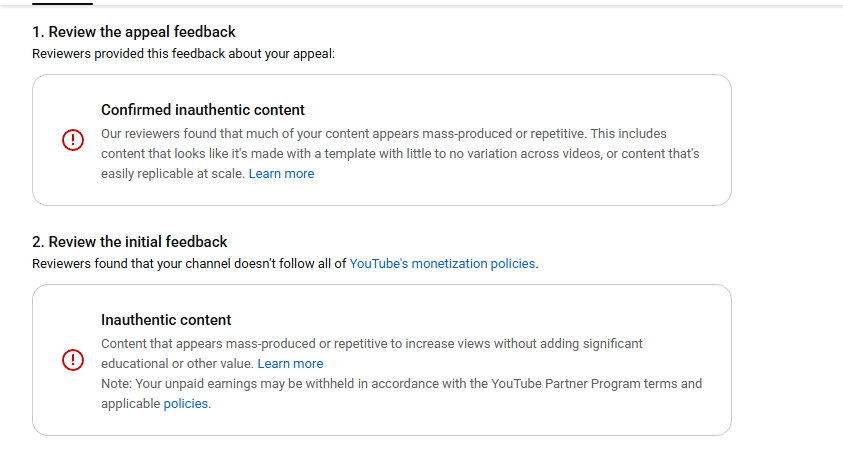
Task: Click the 'easily replicable at scale' text
Action: (172, 174)
